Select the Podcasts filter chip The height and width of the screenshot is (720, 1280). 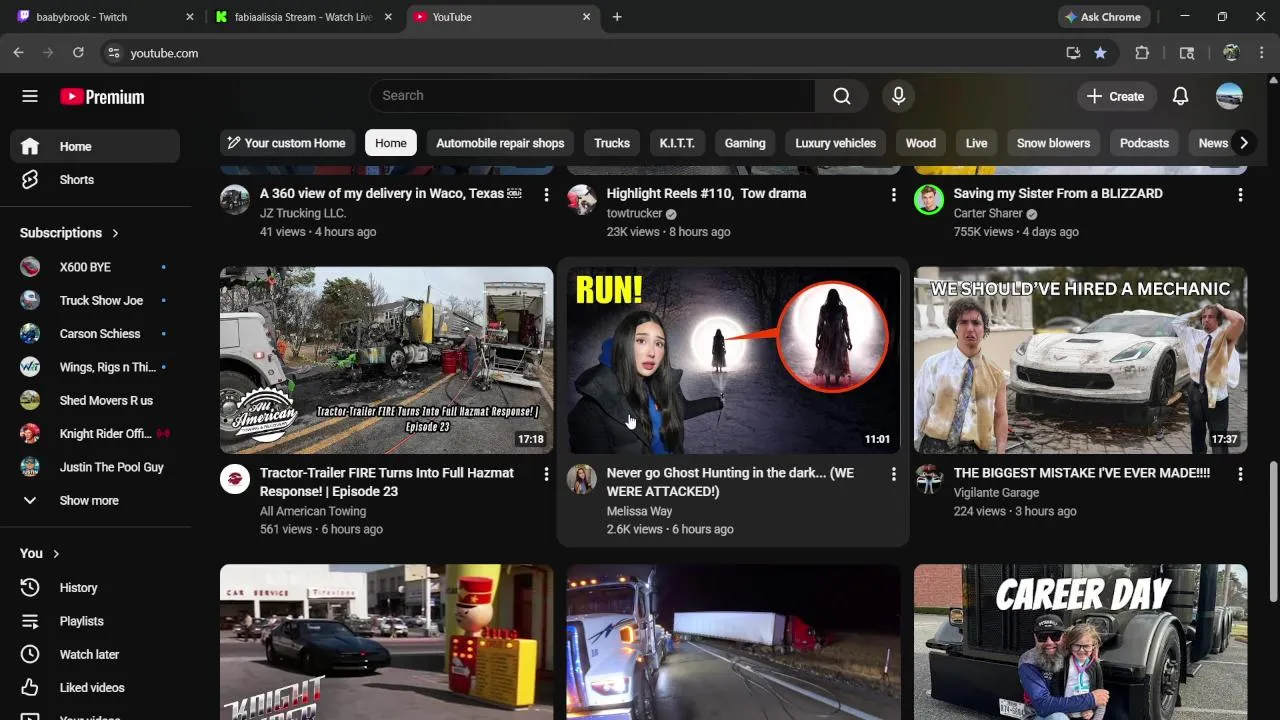[1144, 143]
